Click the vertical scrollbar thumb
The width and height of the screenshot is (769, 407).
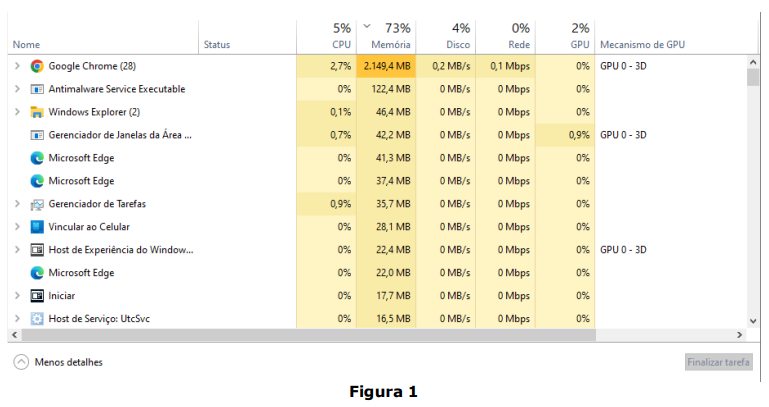click(753, 77)
